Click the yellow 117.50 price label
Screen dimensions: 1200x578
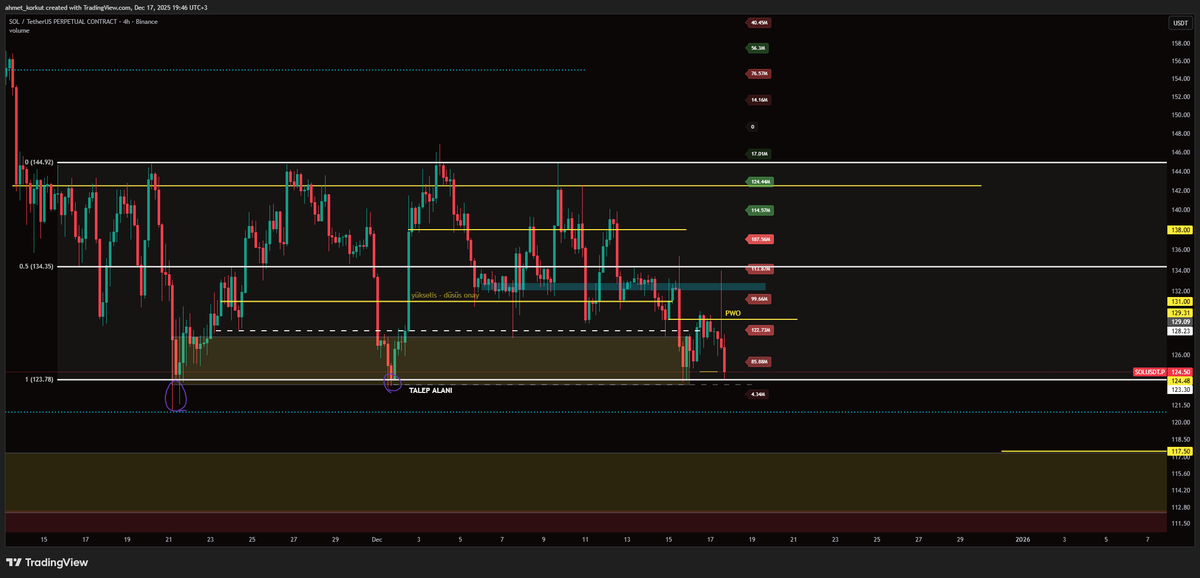[1180, 452]
